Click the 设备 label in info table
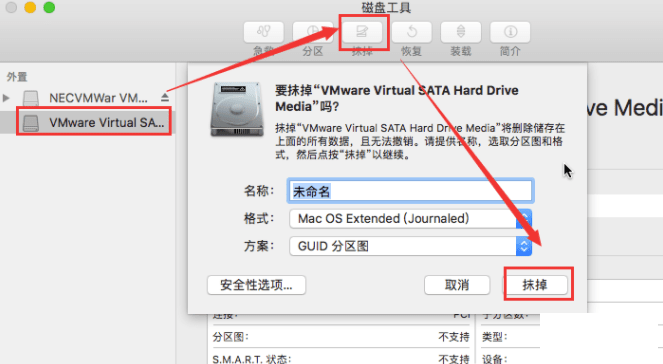 tap(494, 359)
